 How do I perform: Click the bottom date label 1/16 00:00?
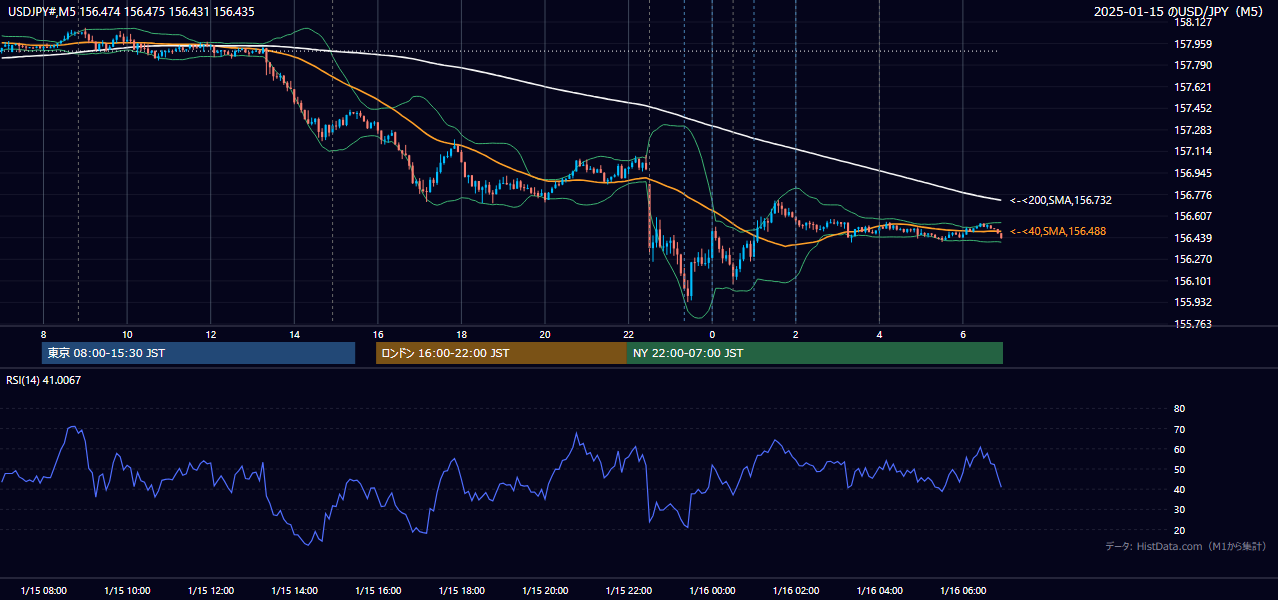coord(712,591)
